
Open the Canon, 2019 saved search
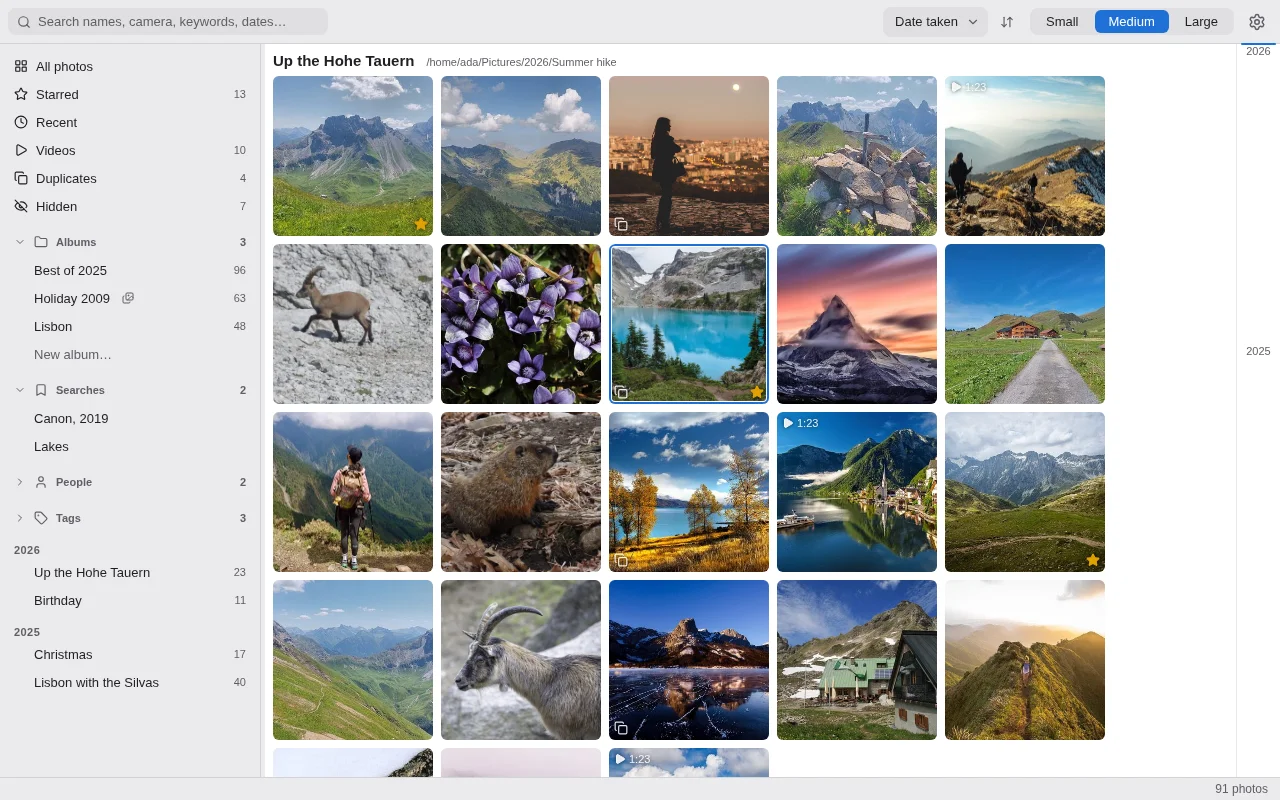coord(130,418)
